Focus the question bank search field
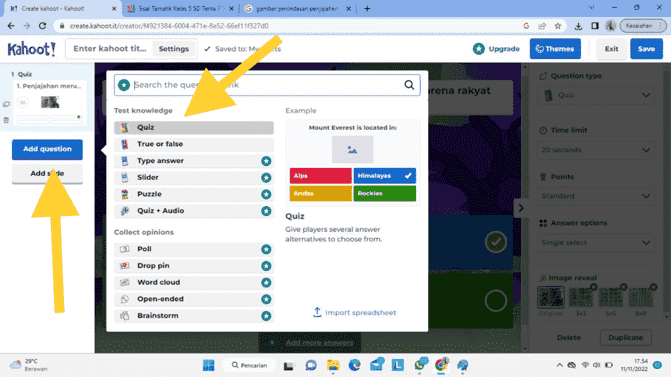Viewport: 671px width, 377px height. point(267,85)
